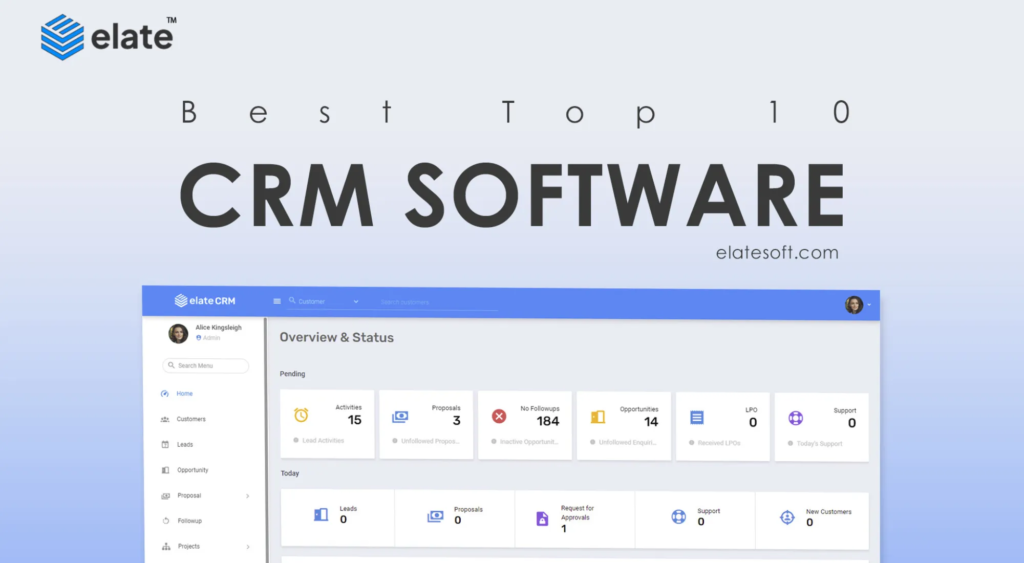Open the Proposal menu item
Screen dimensions: 1024x563
point(189,495)
